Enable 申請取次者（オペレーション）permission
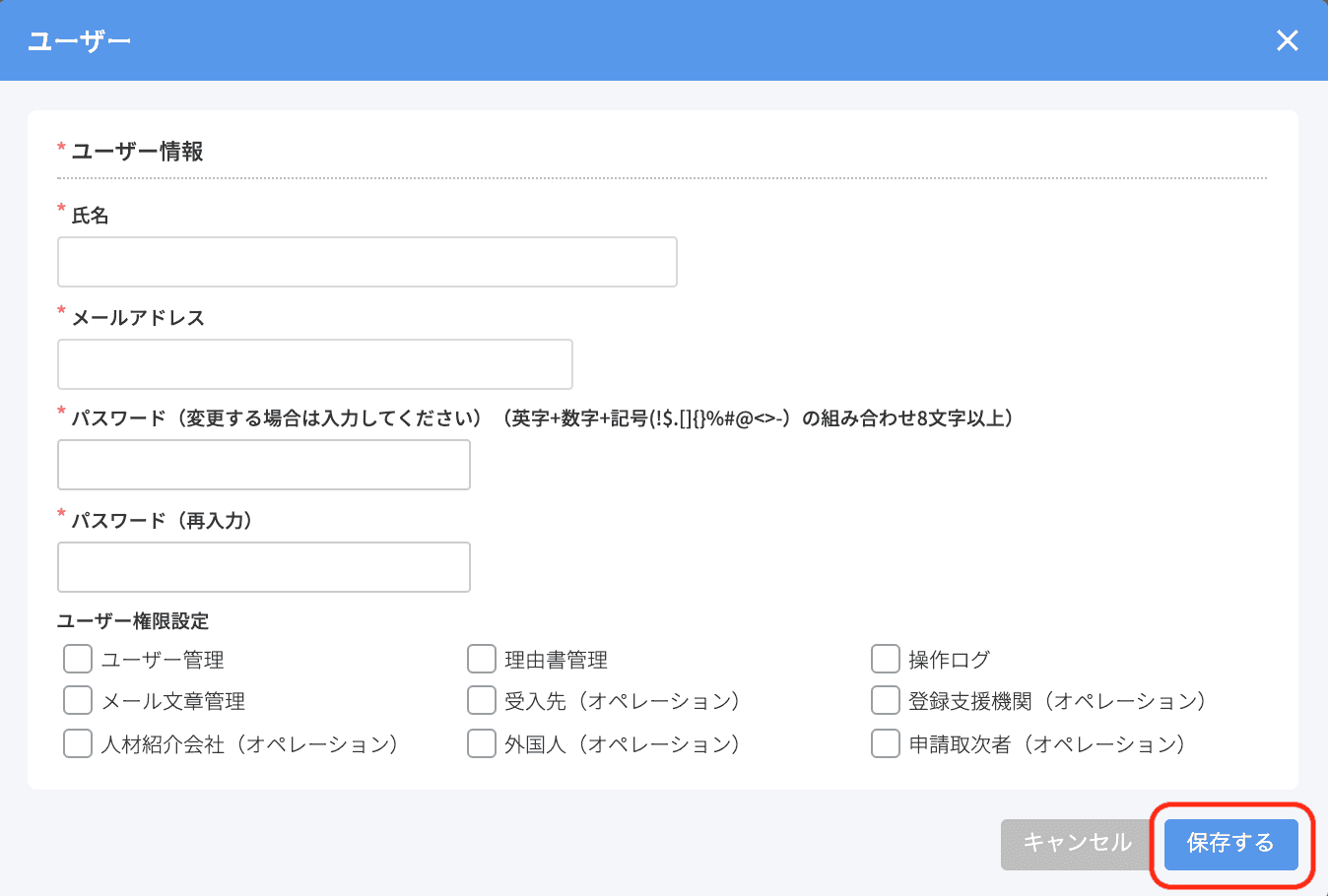Image resolution: width=1328 pixels, height=896 pixels. pyautogui.click(x=884, y=743)
